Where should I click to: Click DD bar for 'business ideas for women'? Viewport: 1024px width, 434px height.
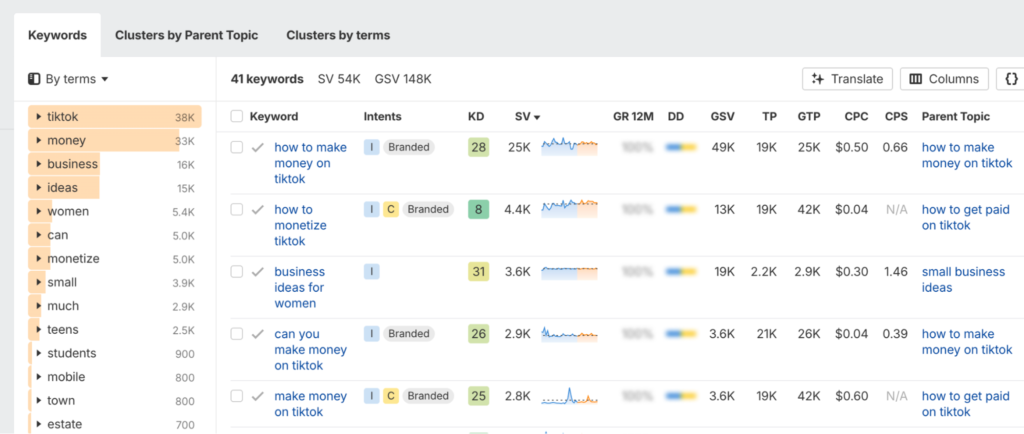click(681, 271)
